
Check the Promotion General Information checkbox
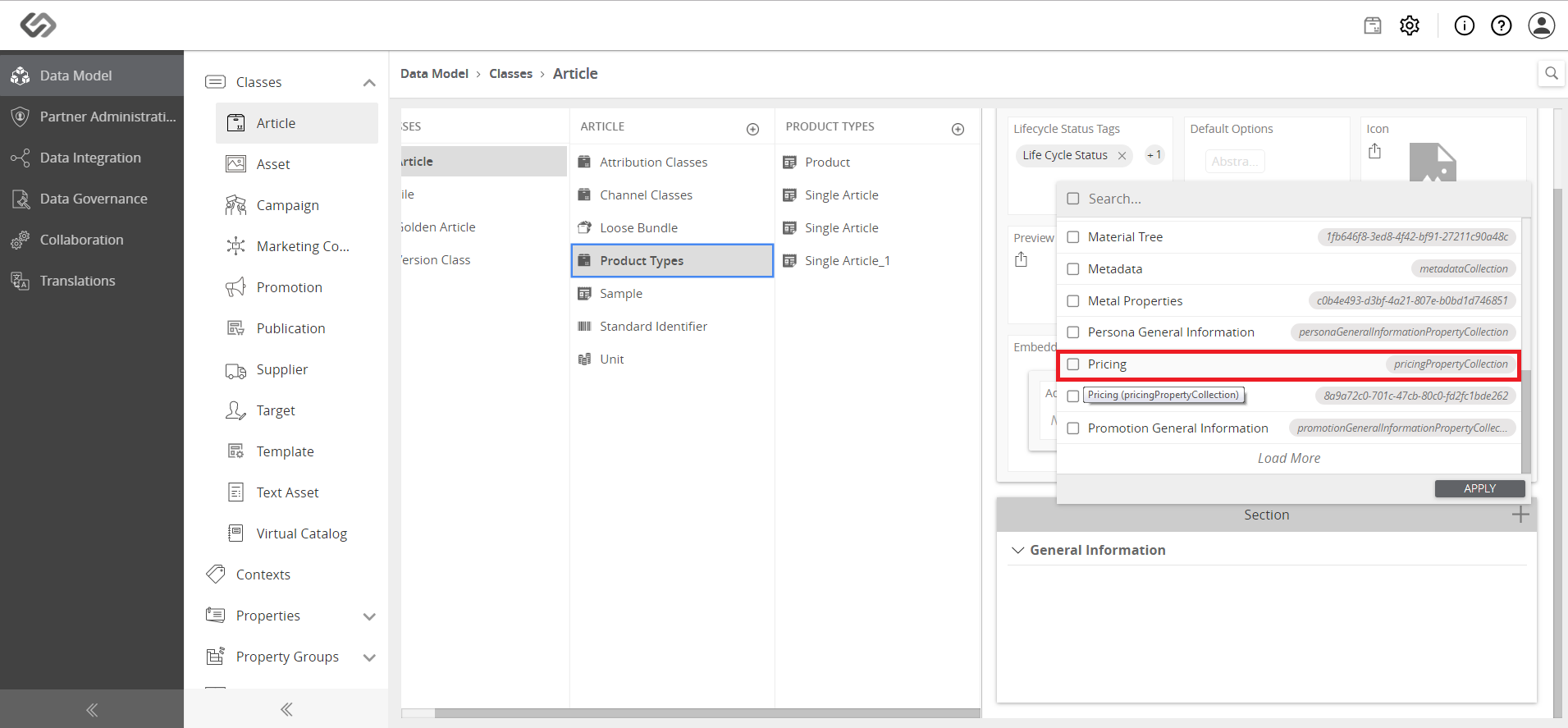tap(1072, 428)
